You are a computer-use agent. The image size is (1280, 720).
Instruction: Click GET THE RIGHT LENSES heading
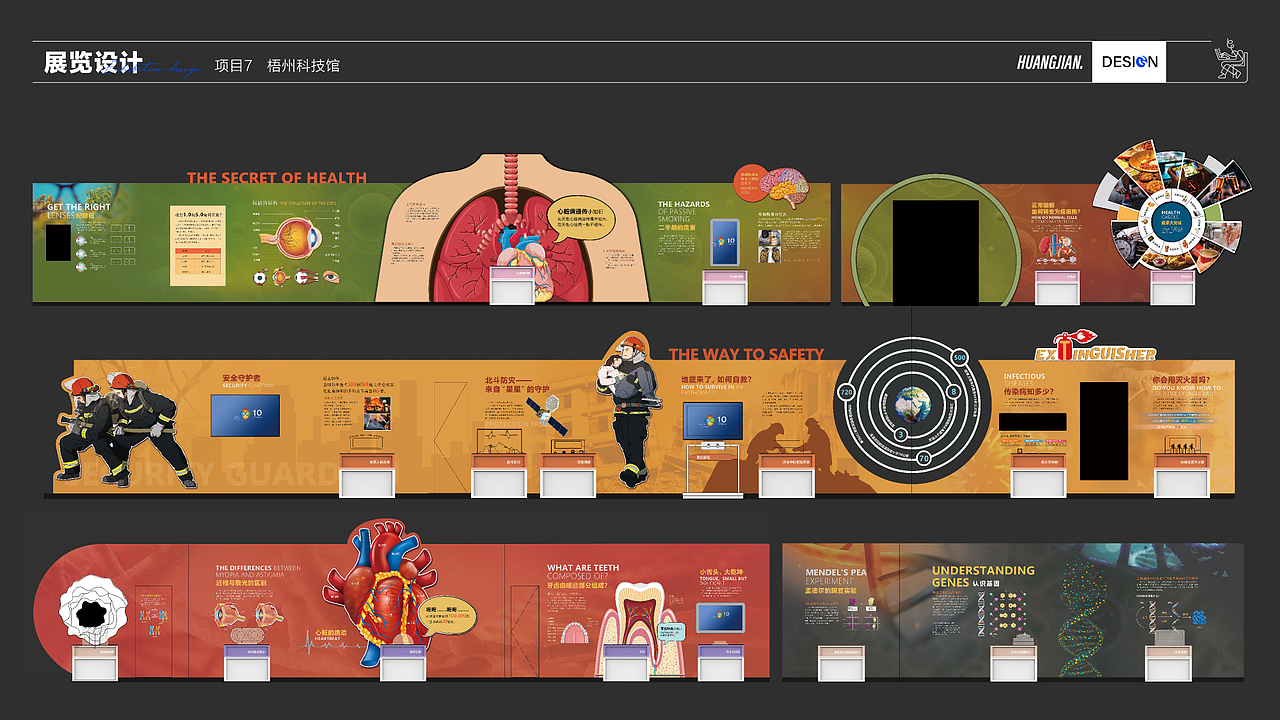(x=79, y=211)
